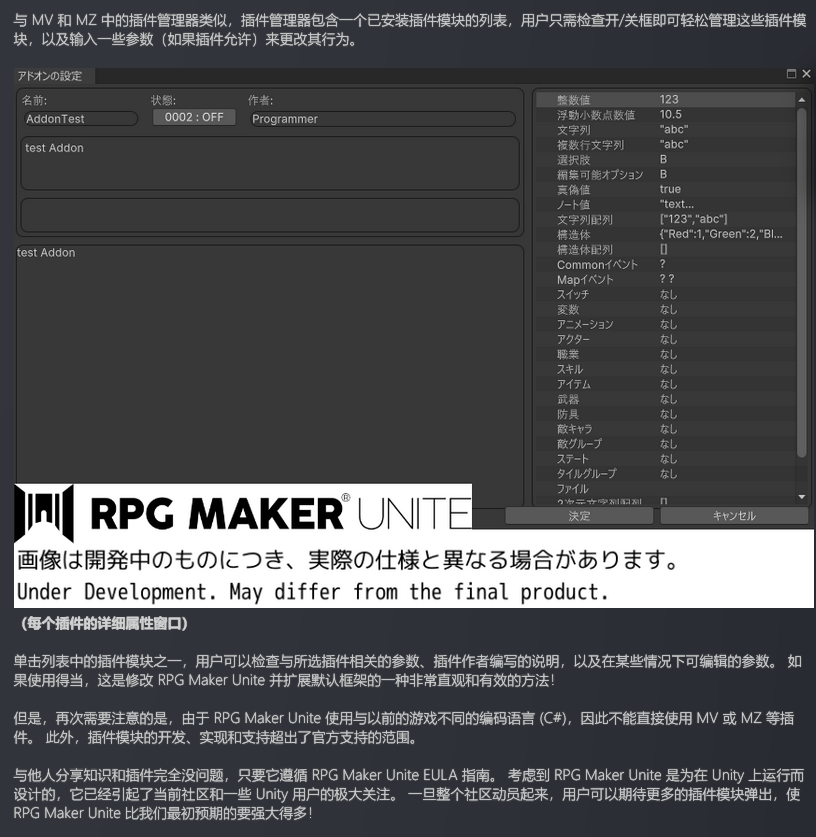The image size is (816, 837).
Task: Click the Programmer author field
Action: [383, 119]
